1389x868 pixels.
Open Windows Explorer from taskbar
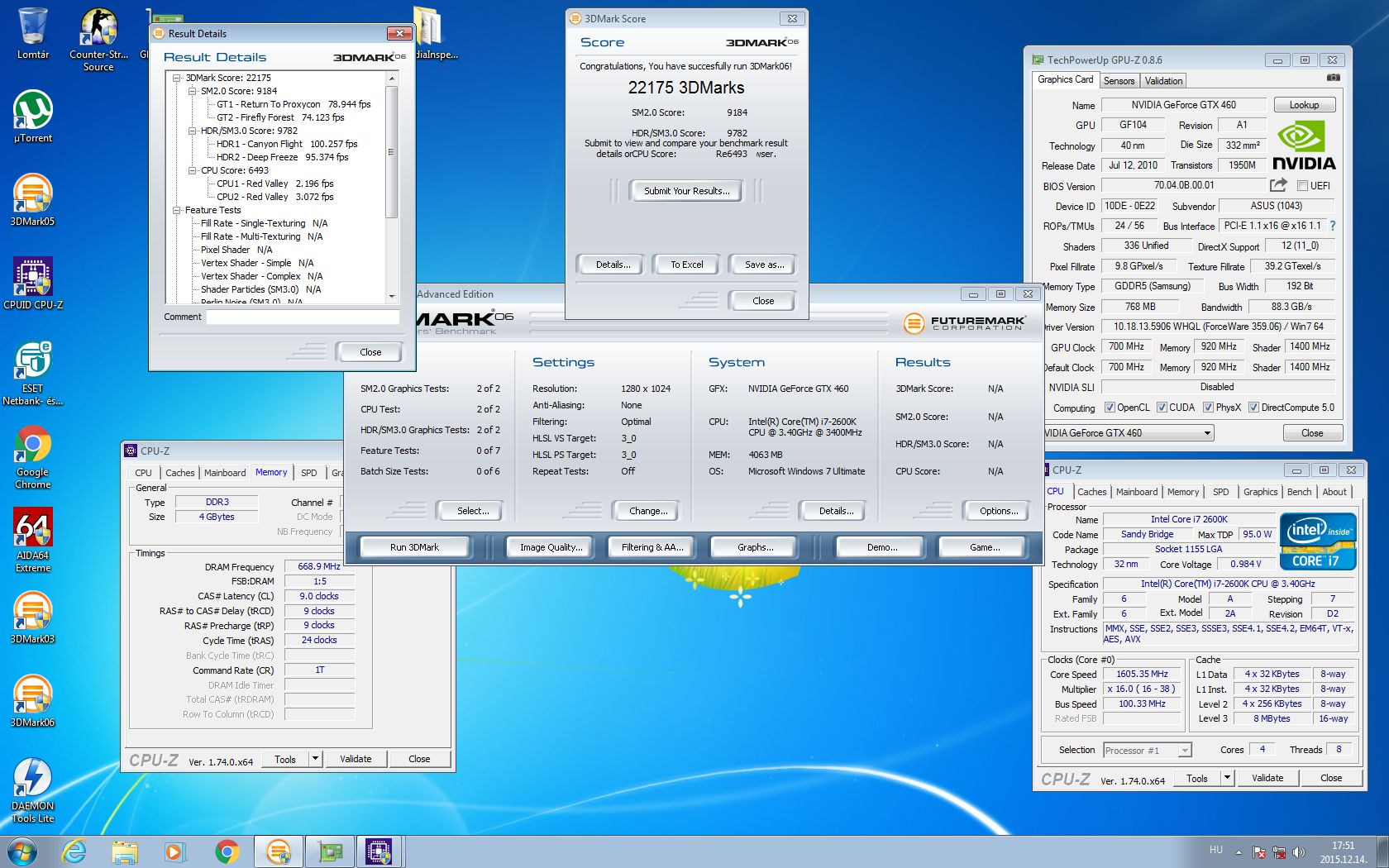point(125,851)
